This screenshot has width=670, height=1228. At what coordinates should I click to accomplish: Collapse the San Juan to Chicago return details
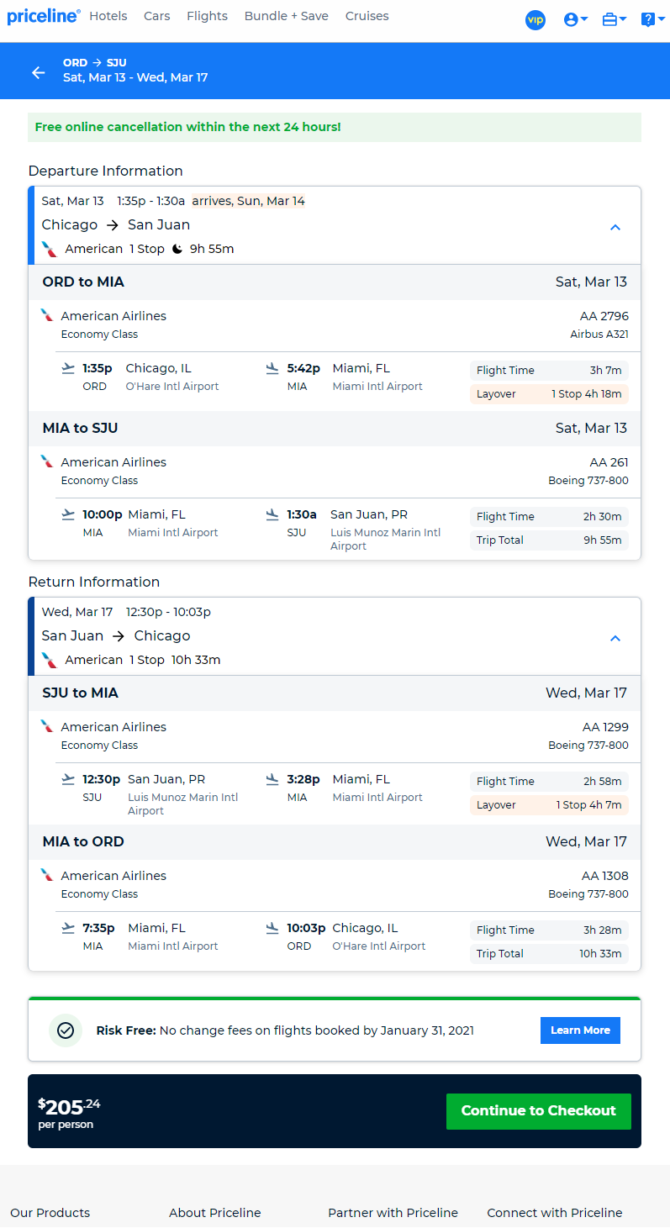tap(615, 638)
